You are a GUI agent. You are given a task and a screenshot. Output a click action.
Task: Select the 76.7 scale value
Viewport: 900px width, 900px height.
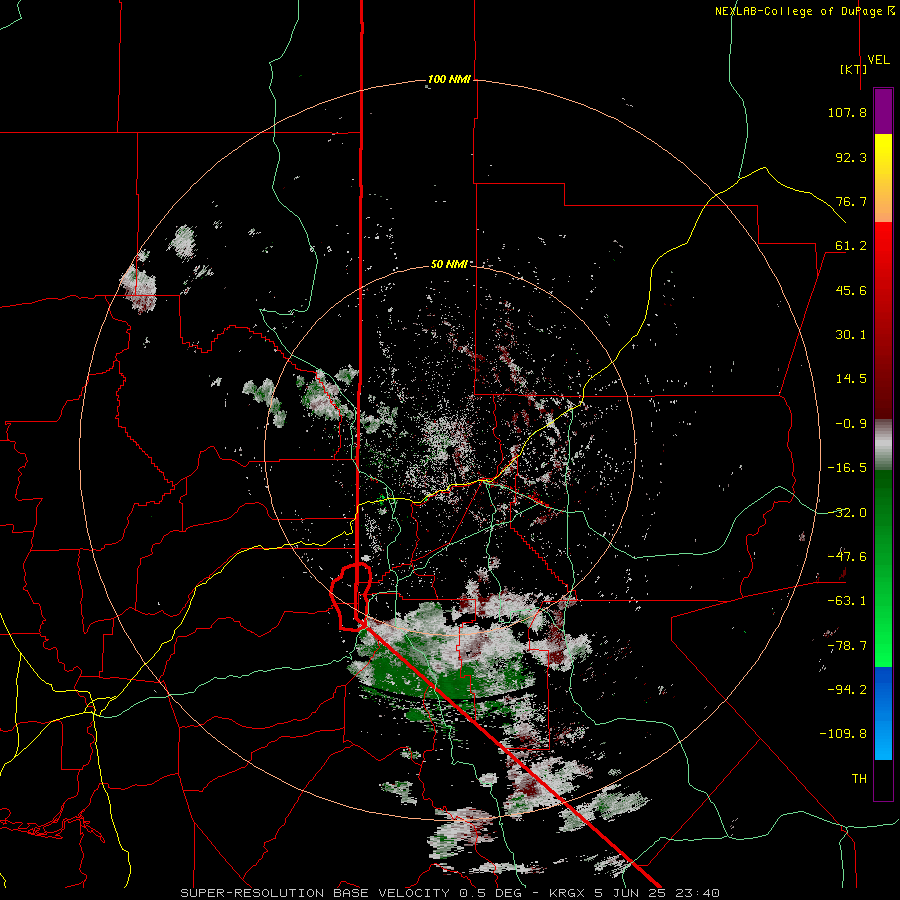(x=851, y=201)
